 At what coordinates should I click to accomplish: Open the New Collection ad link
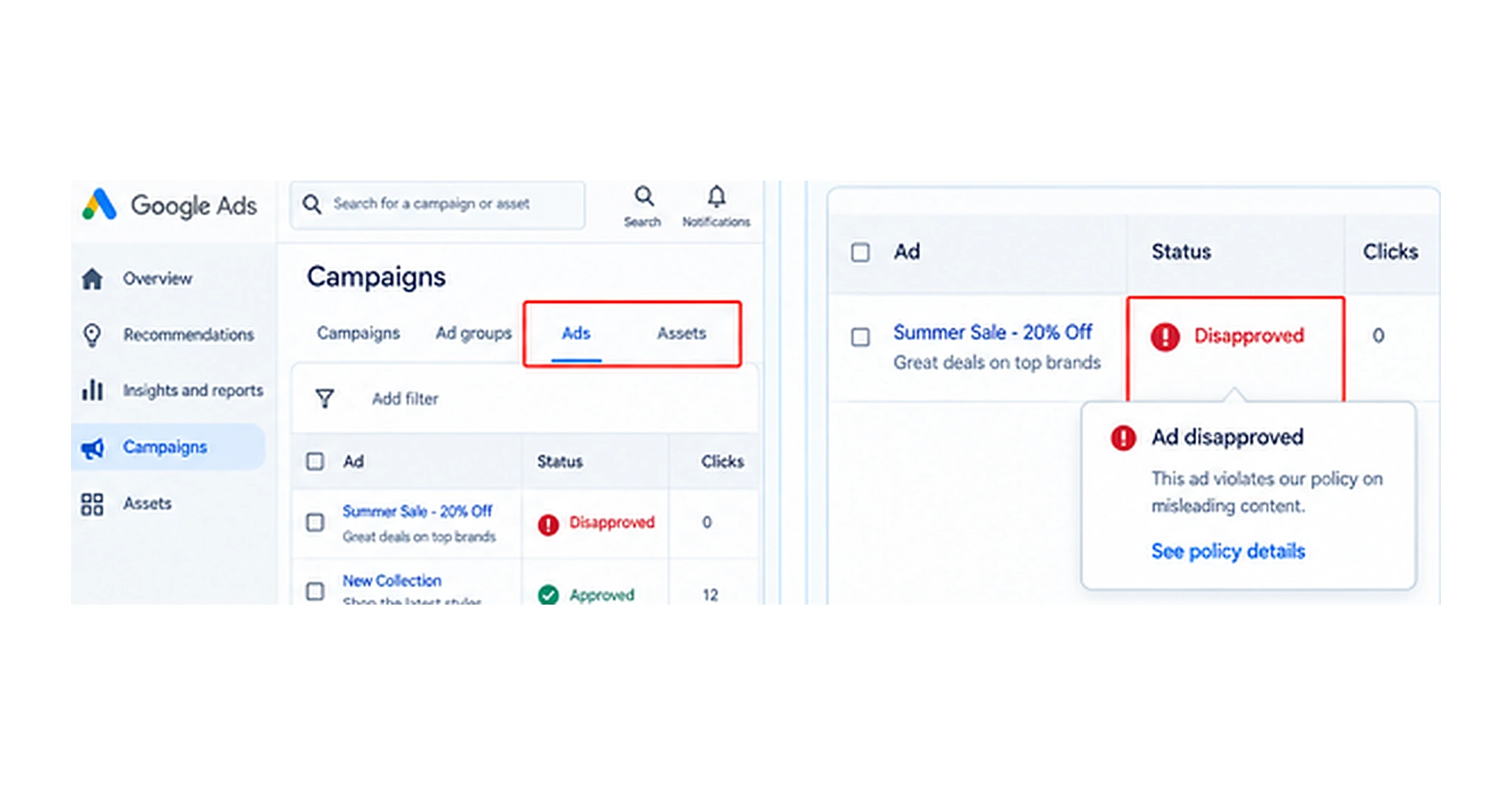[392, 580]
